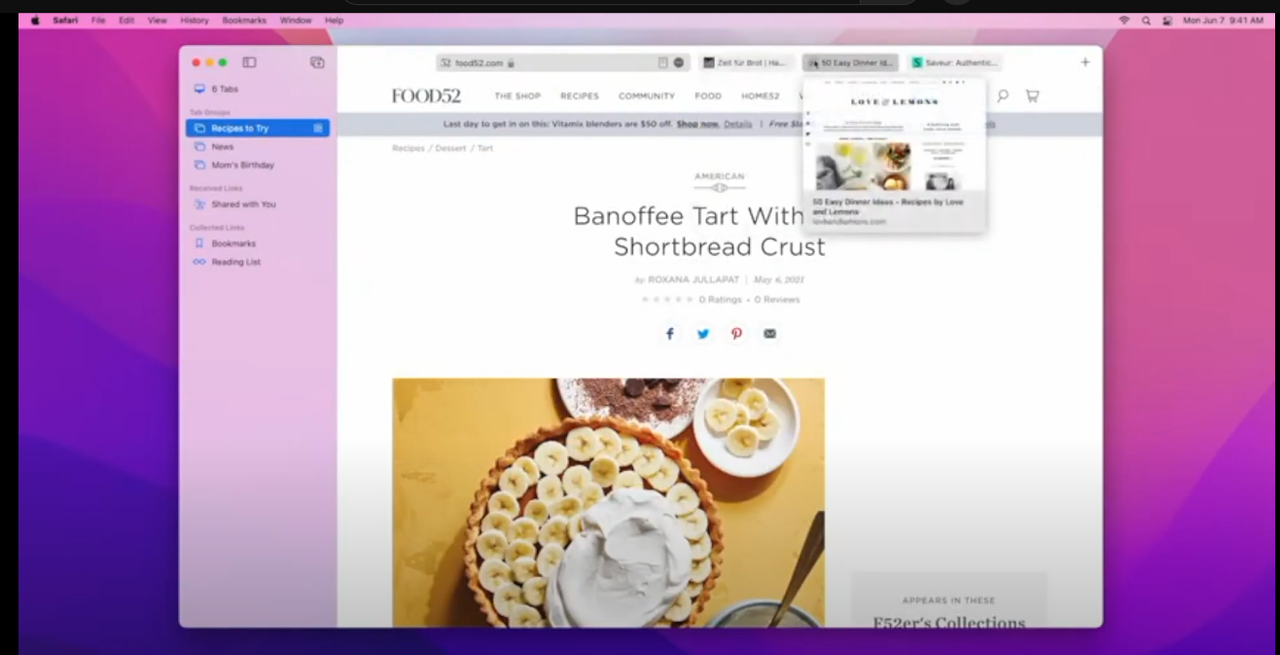Click the Details link in banner
This screenshot has height=655, width=1280.
(738, 124)
